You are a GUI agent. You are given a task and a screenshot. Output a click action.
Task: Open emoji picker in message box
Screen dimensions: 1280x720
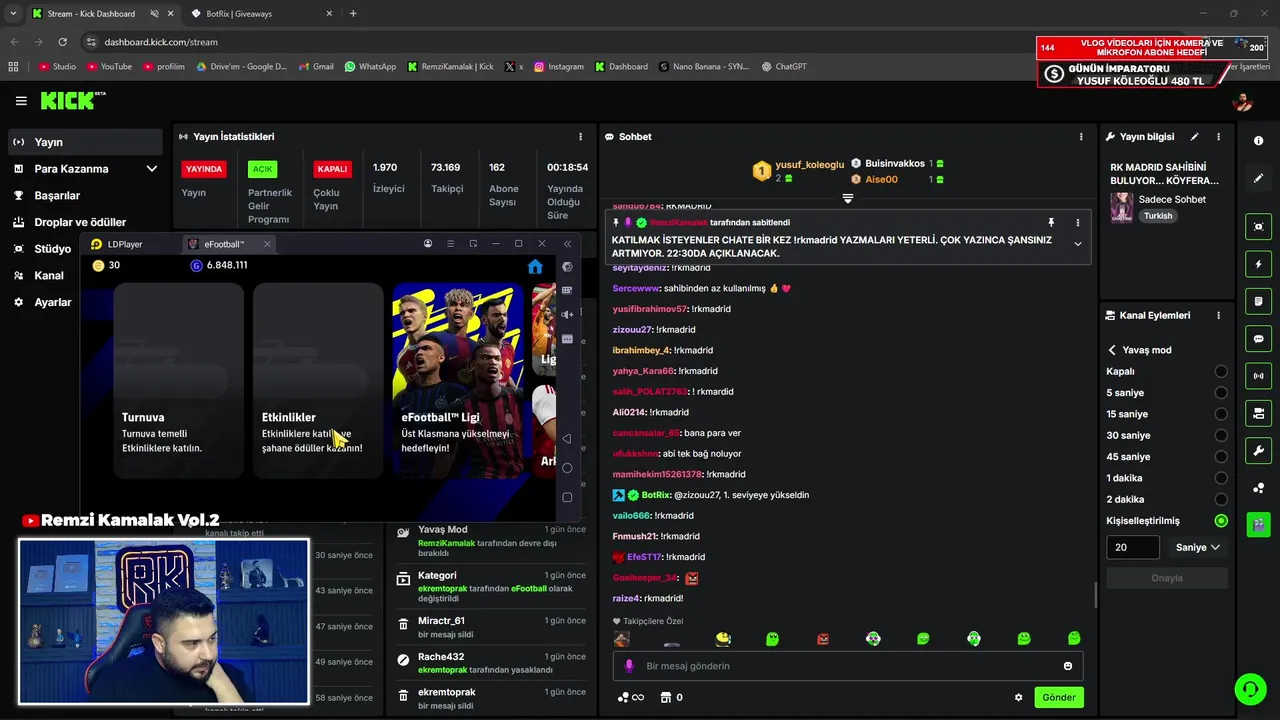[1068, 666]
